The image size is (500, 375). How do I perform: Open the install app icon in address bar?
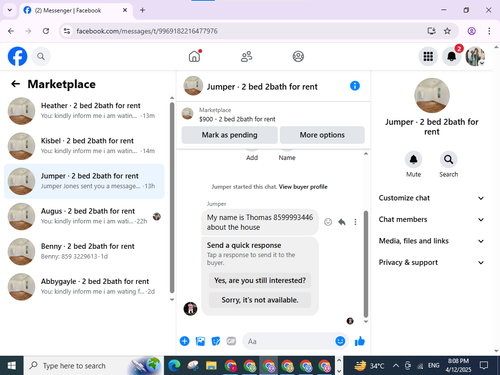point(431,31)
